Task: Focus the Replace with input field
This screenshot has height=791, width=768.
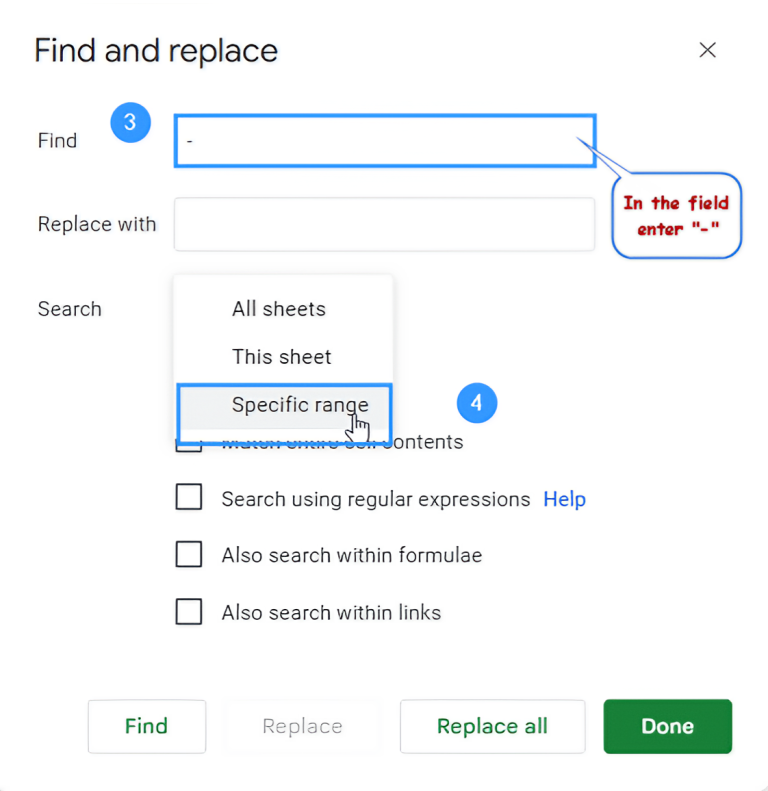Action: (384, 224)
